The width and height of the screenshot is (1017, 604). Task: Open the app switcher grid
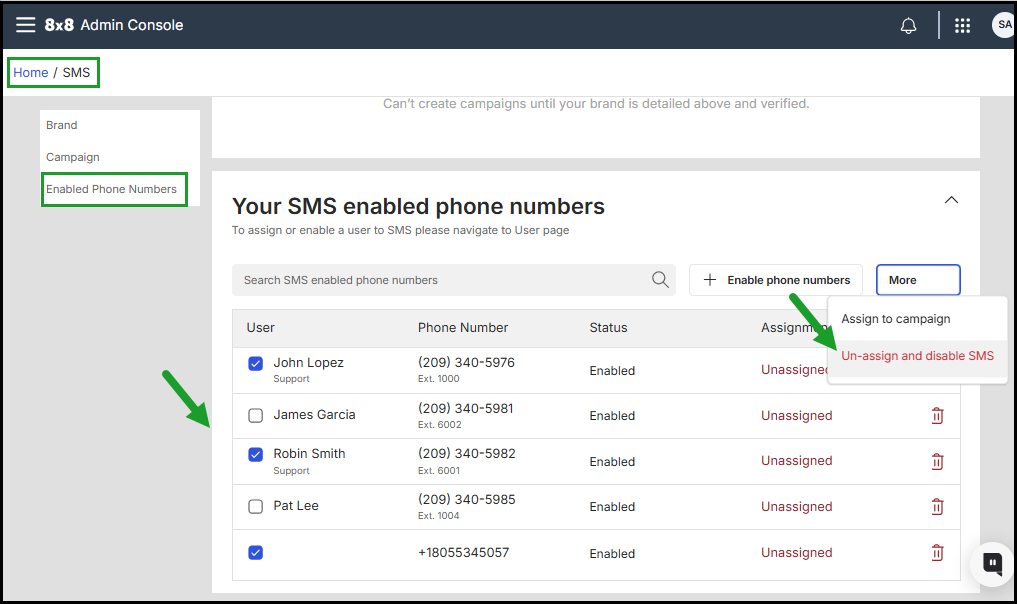(962, 26)
